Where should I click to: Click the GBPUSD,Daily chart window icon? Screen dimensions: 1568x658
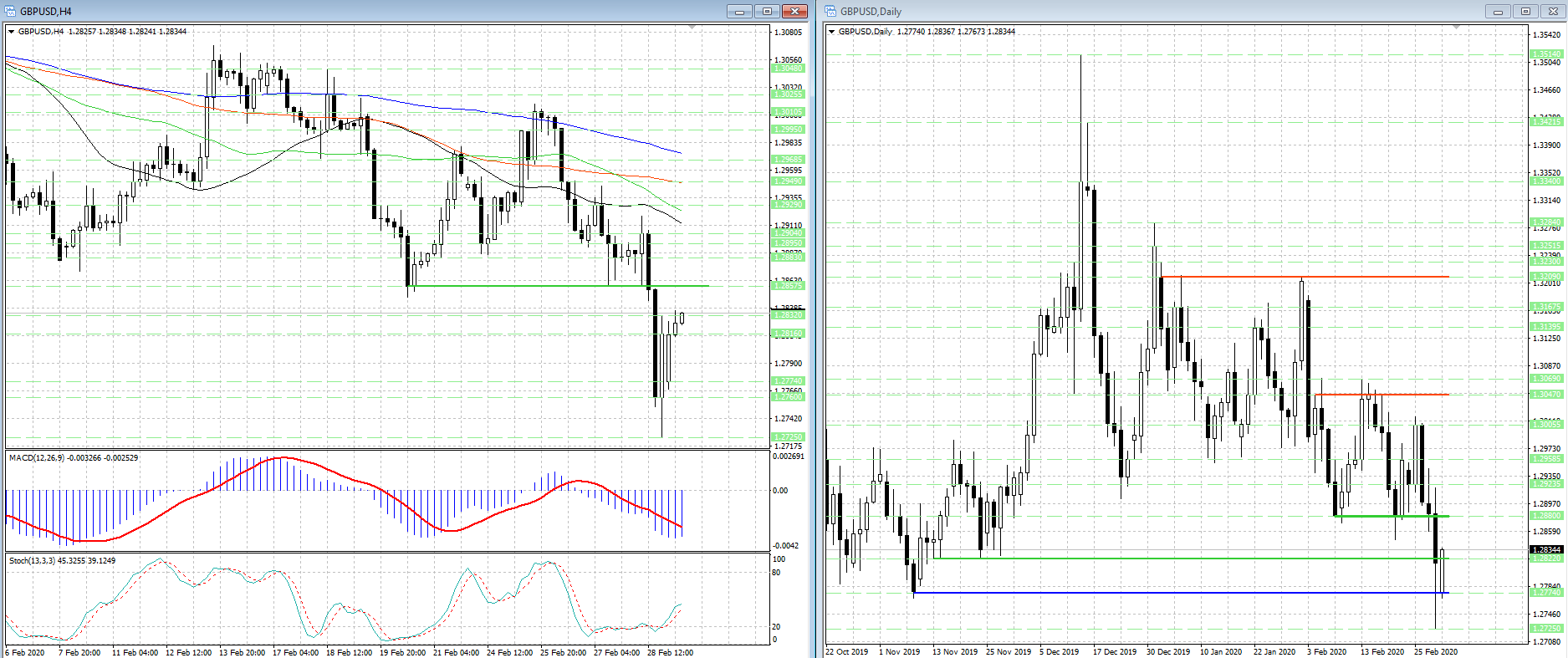coord(831,11)
